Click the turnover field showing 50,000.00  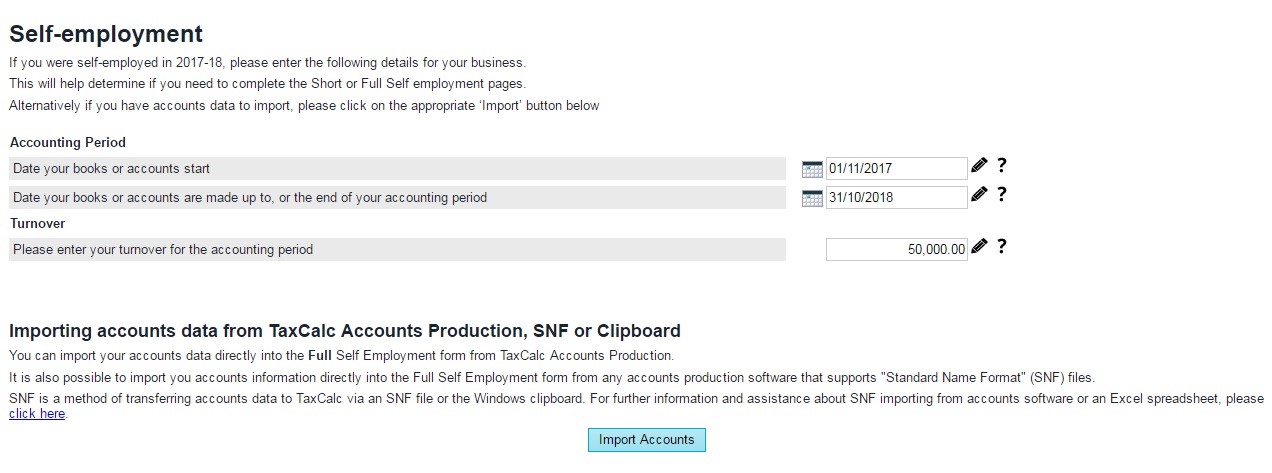click(x=896, y=249)
